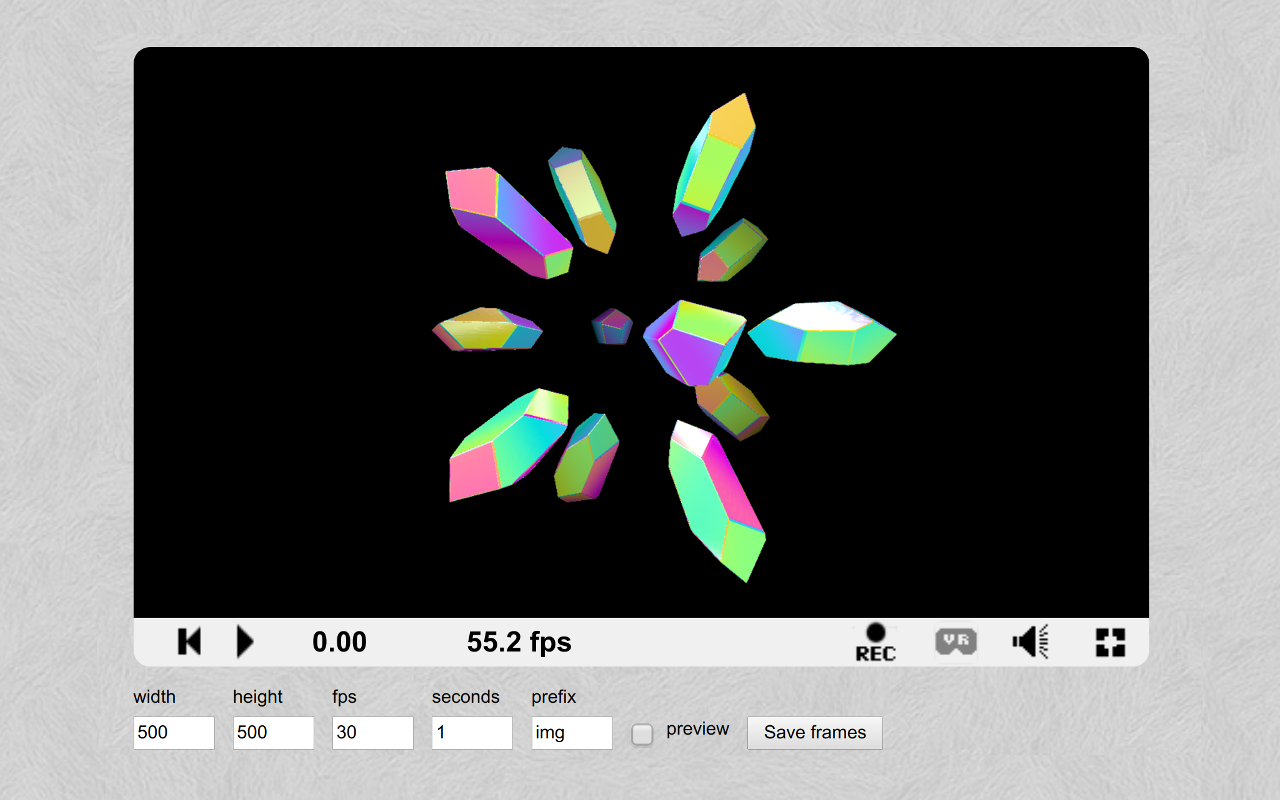This screenshot has width=1280, height=800.
Task: Enter VR mode via the goggles icon
Action: pyautogui.click(x=955, y=641)
